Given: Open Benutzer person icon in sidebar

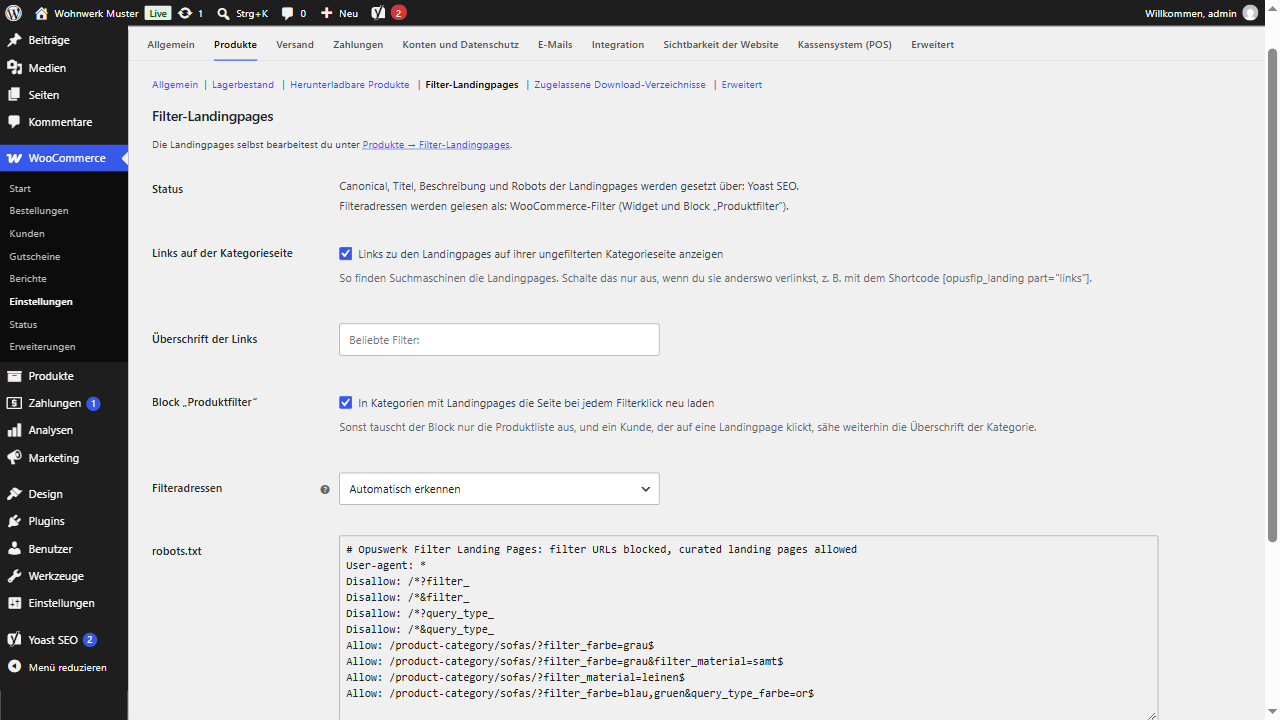Looking at the screenshot, I should coord(14,549).
